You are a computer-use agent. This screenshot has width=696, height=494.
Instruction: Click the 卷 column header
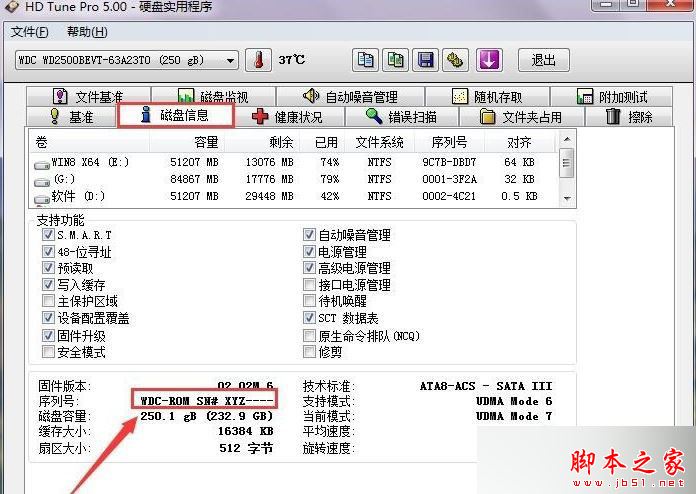(x=90, y=142)
